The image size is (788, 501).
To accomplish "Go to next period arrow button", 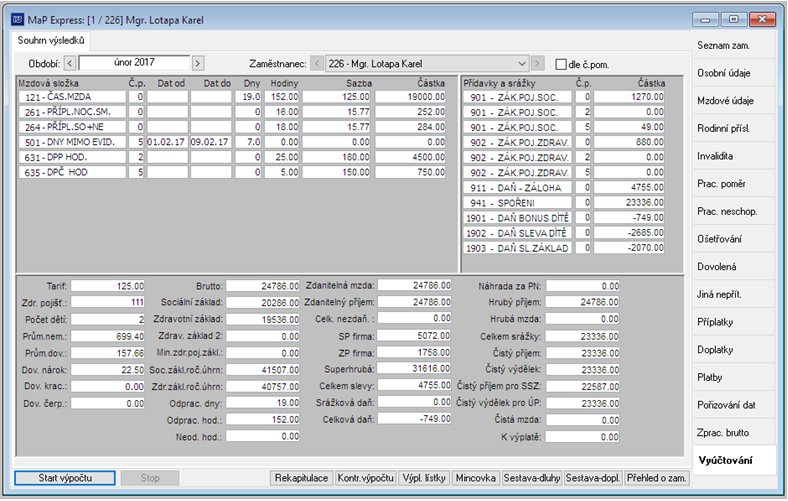I will [198, 63].
